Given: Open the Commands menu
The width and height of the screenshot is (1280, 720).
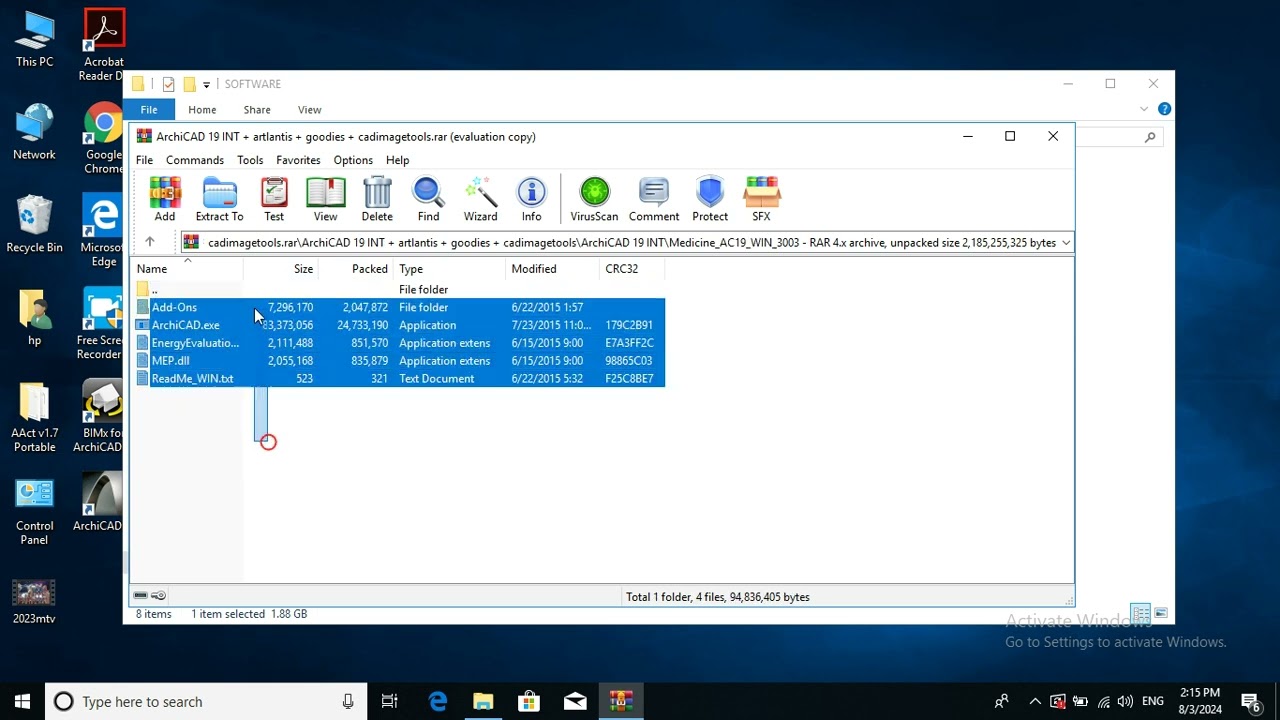Looking at the screenshot, I should click(195, 160).
